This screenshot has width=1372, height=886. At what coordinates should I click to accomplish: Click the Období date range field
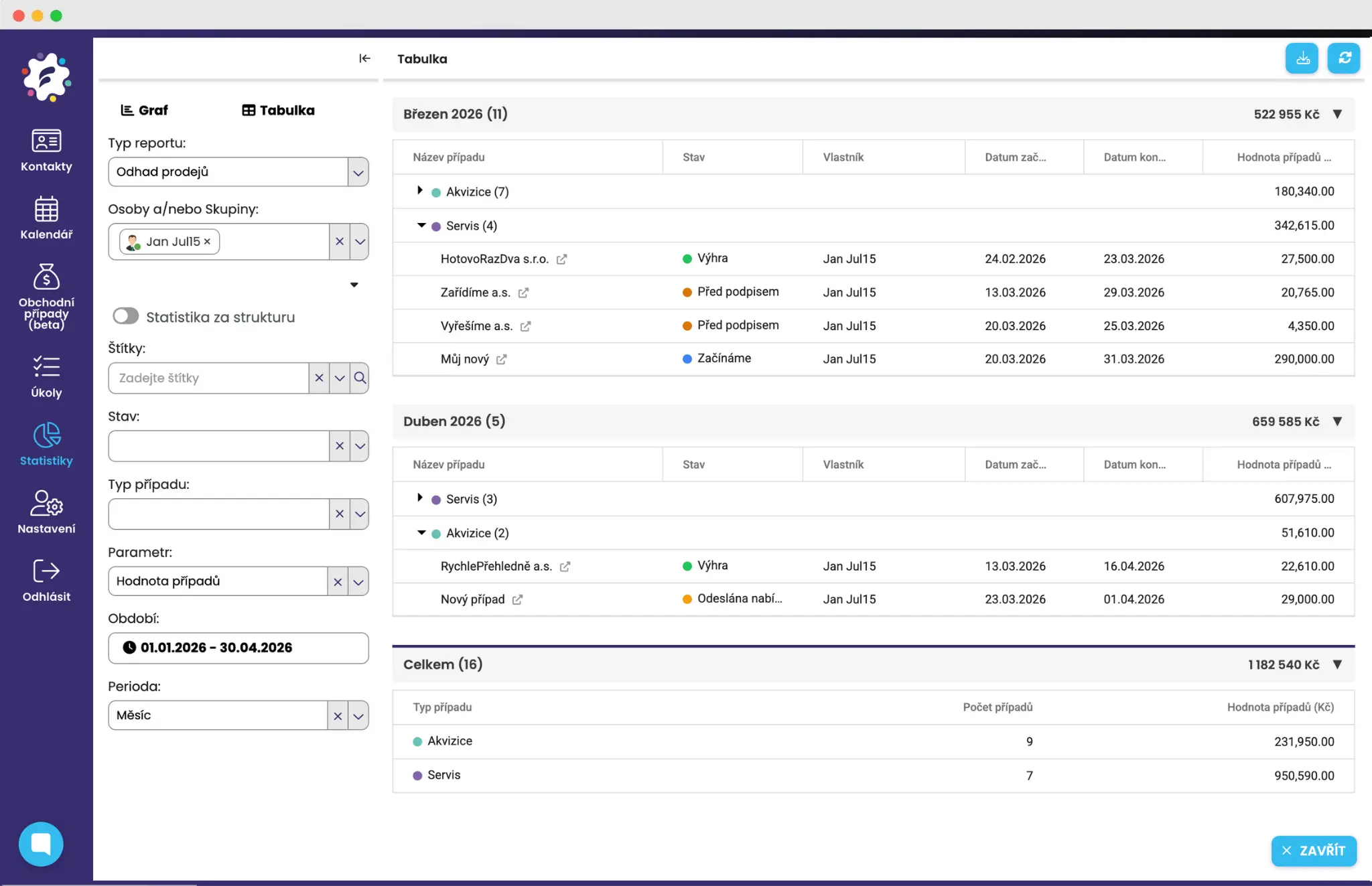pos(238,648)
